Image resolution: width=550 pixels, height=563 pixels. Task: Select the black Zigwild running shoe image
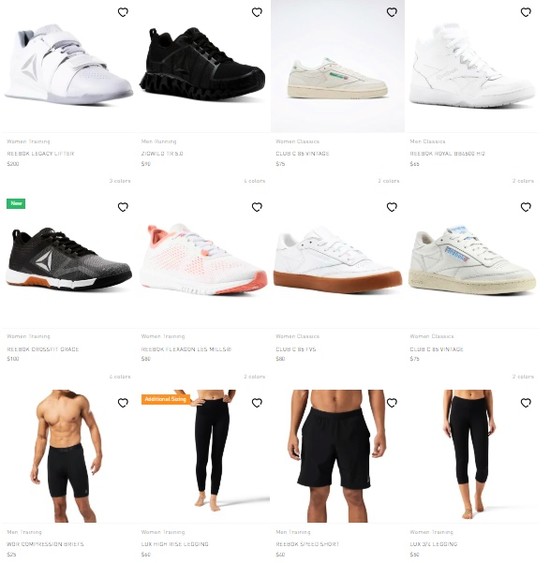(202, 63)
